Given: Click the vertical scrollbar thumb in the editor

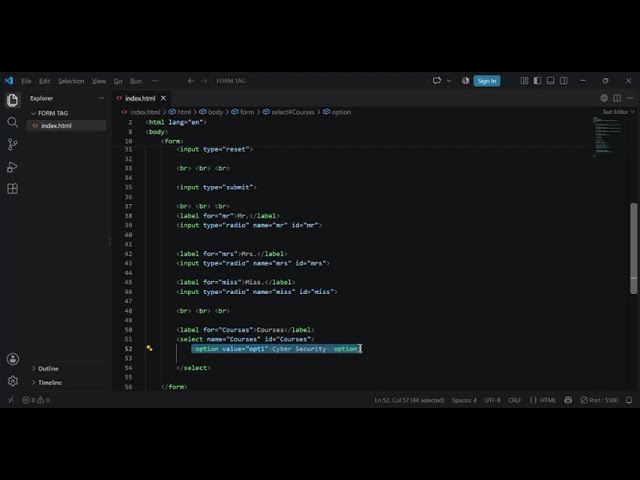Looking at the screenshot, I should point(633,248).
